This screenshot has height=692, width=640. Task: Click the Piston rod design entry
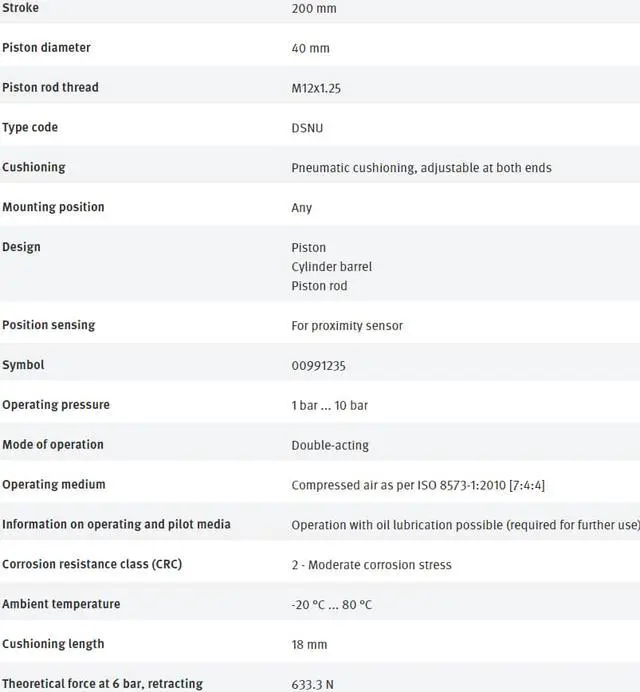320,286
